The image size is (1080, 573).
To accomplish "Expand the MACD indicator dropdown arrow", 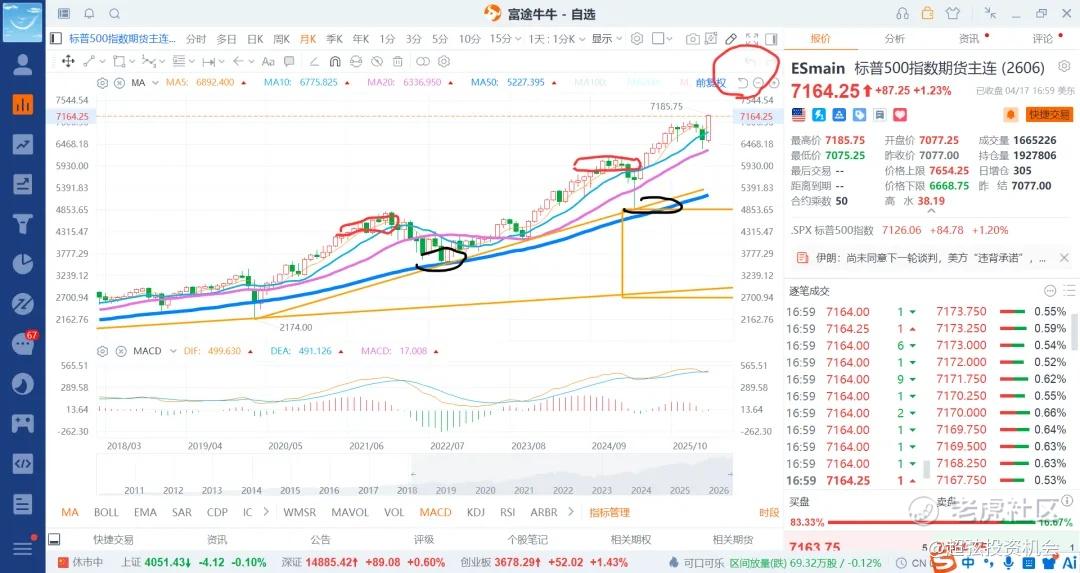I will click(173, 351).
